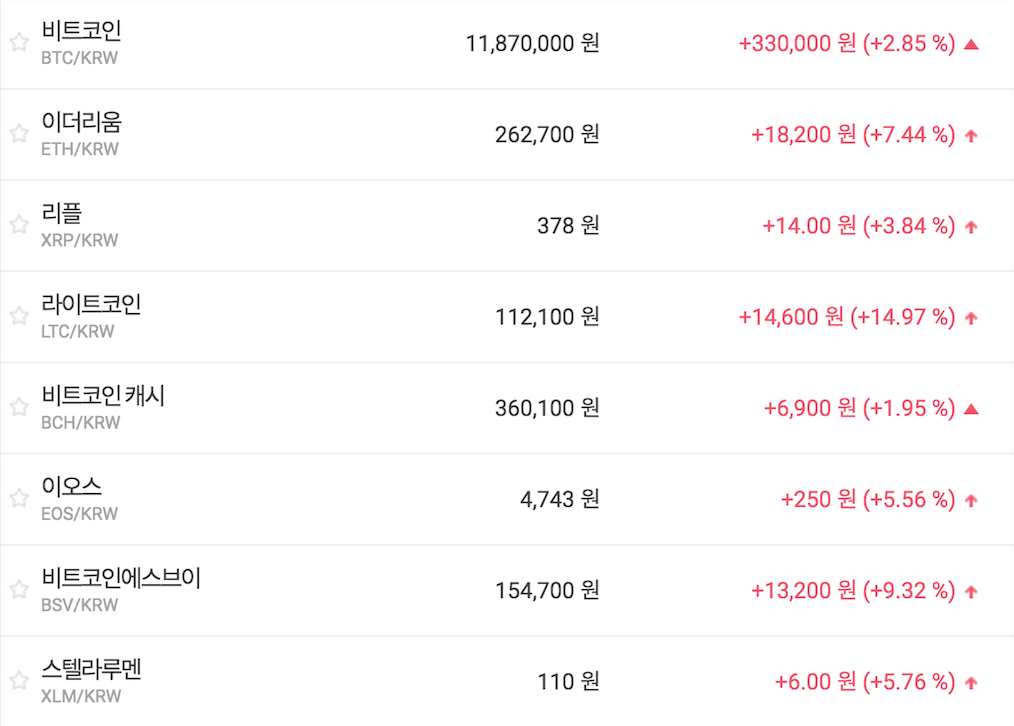
Task: Click the up arrow beside +14.97 %
Action: 971,318
